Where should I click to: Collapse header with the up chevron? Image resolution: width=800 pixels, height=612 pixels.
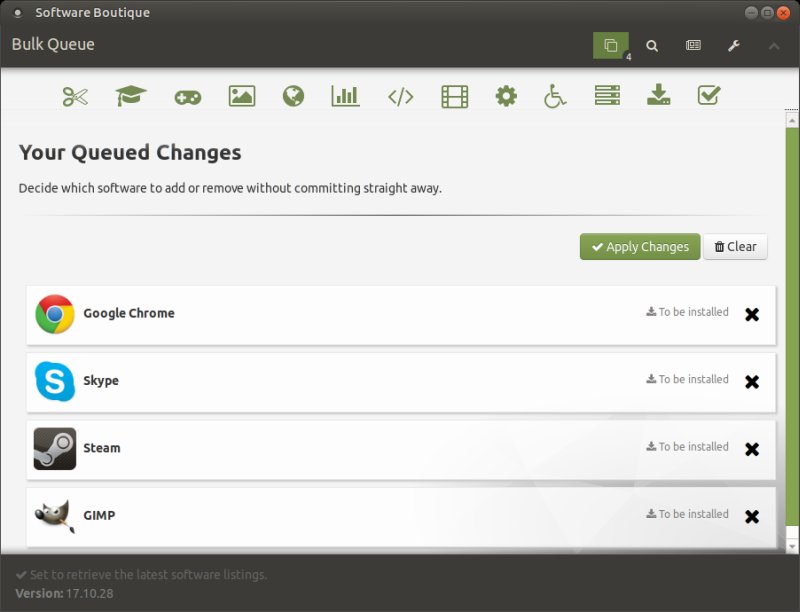(x=774, y=46)
